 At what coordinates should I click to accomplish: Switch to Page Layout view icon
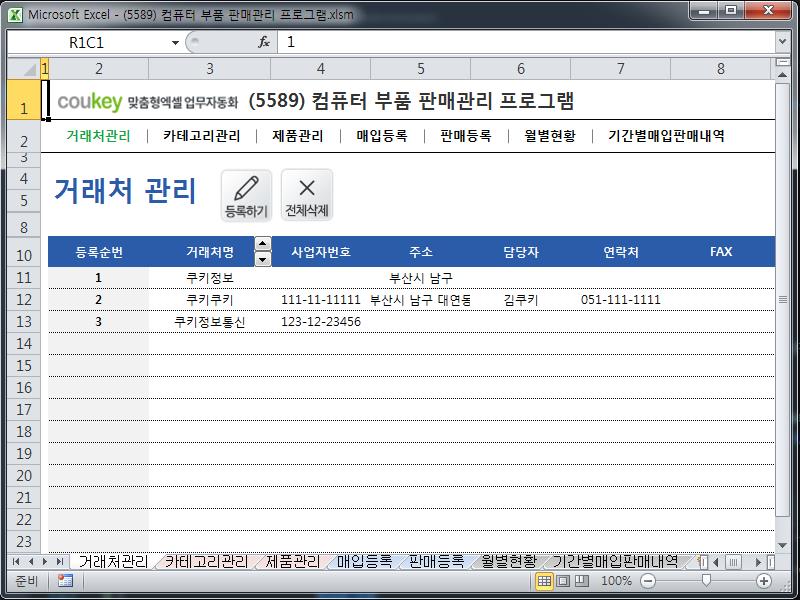563,581
